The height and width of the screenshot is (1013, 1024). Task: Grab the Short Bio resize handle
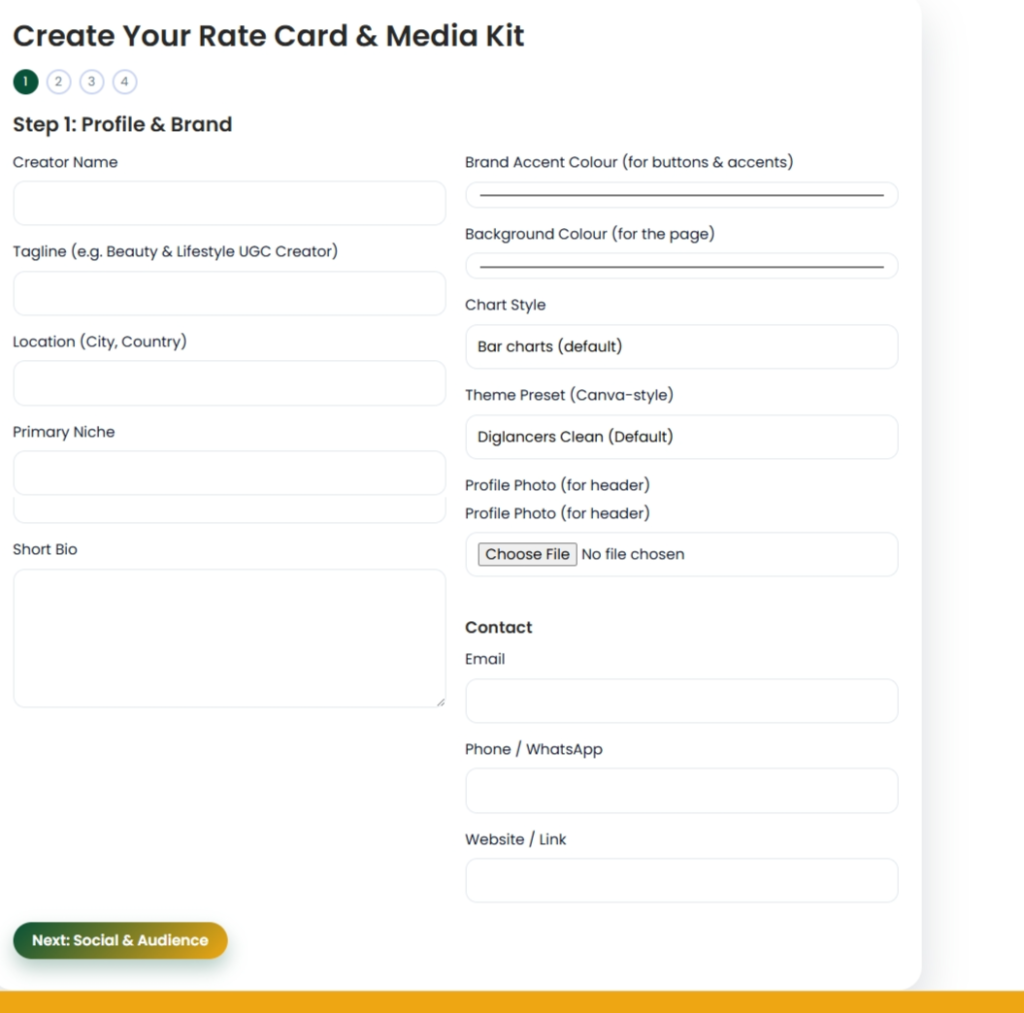[440, 702]
